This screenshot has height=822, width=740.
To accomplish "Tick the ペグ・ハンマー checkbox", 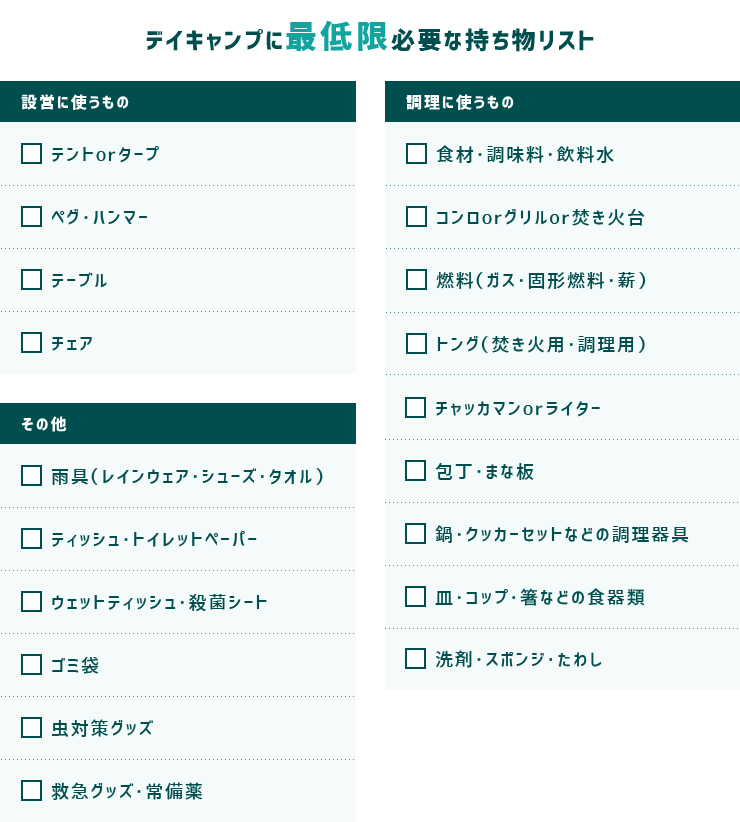I will tap(31, 216).
